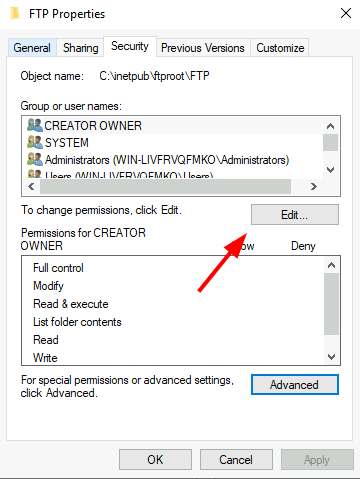The width and height of the screenshot is (360, 479).
Task: Open Advanced security settings
Action: point(295,385)
